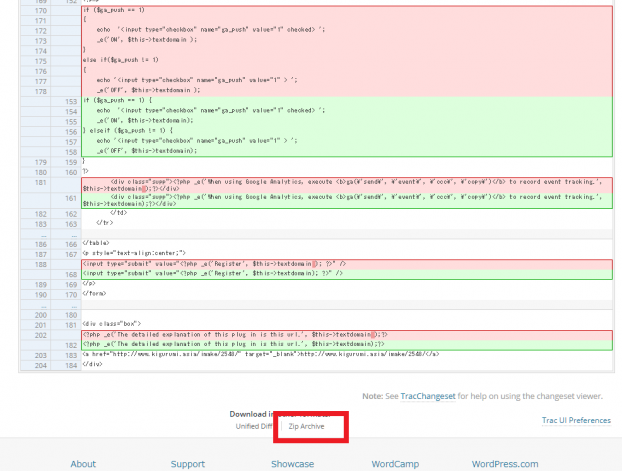Select the removed 'else if($ga_push != 1)' line
622x471 pixels.
(x=121, y=60)
